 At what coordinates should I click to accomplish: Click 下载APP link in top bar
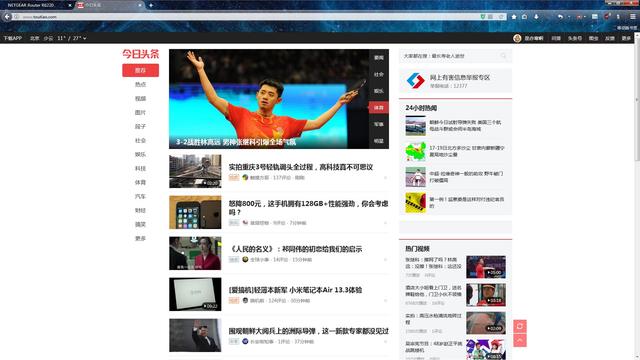13,38
